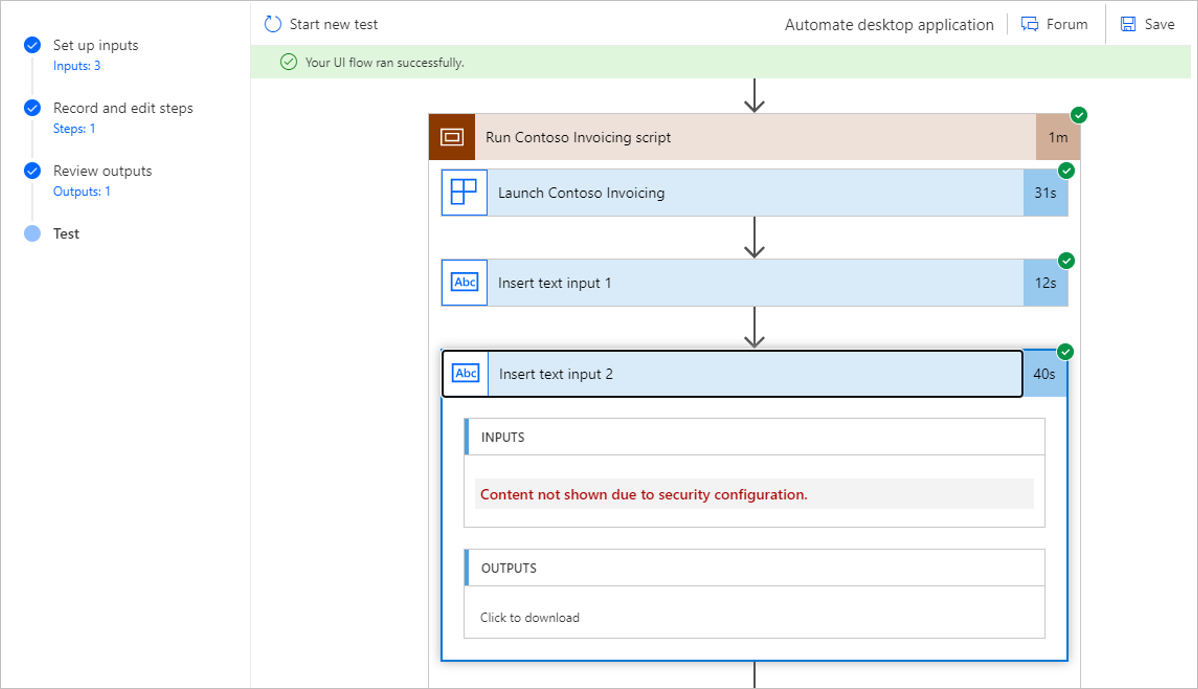Click the Abc icon of Insert text input 1
This screenshot has width=1198, height=689.
click(465, 283)
